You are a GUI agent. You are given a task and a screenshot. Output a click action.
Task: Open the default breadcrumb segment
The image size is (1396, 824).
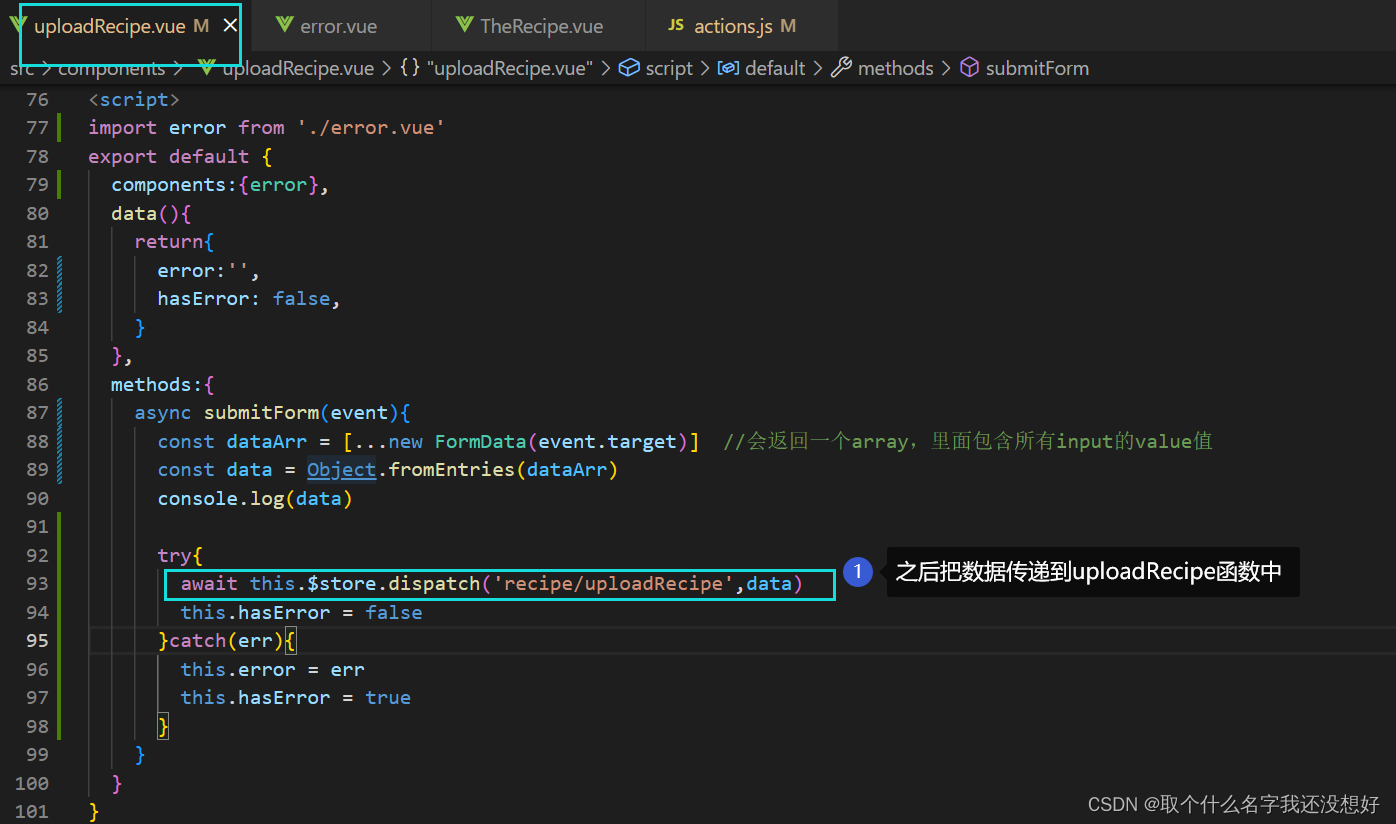click(775, 68)
